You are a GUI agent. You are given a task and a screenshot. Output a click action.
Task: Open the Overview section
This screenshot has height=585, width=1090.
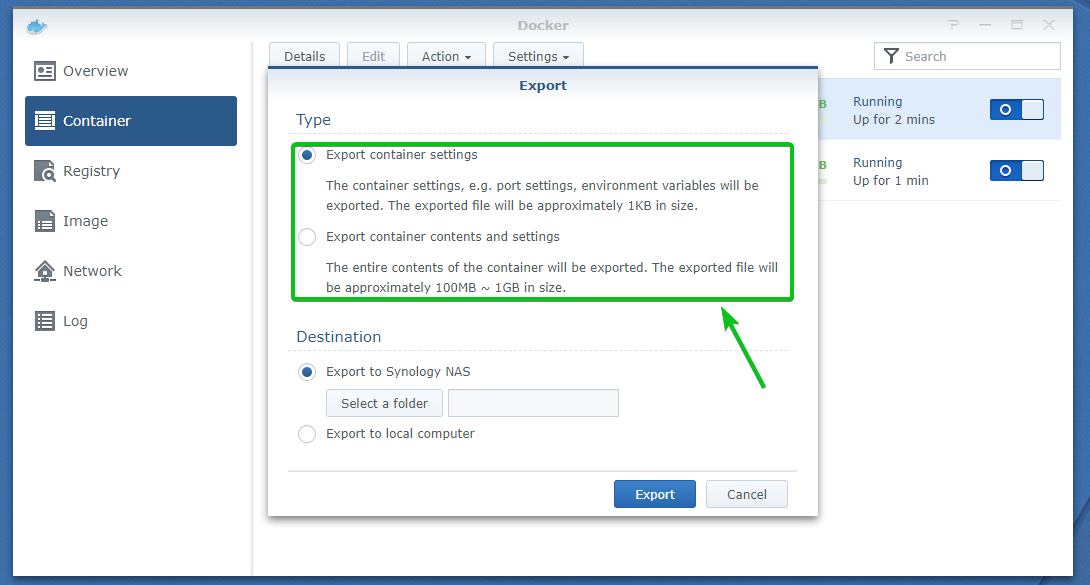click(x=131, y=71)
